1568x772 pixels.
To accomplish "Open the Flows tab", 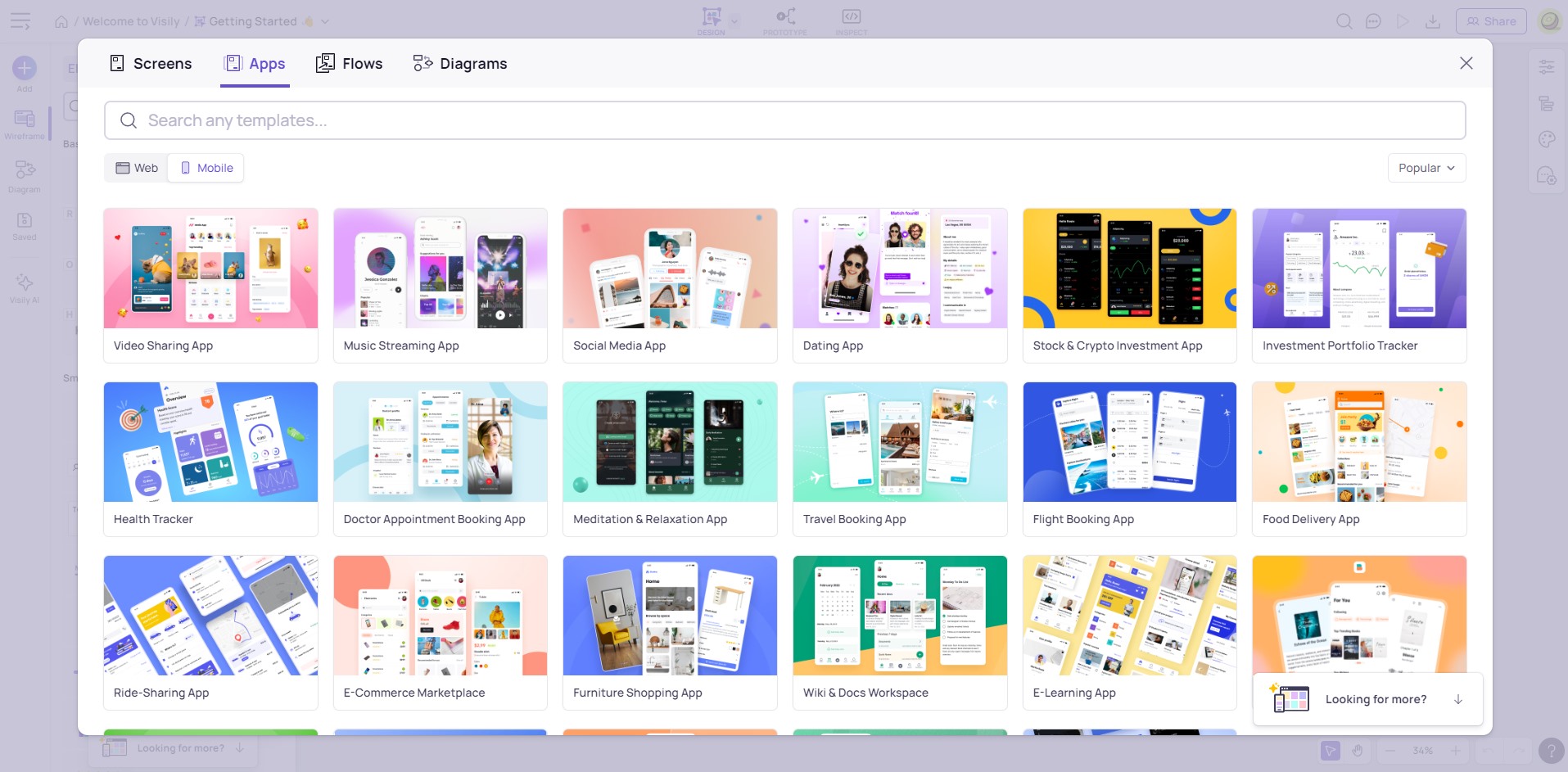I will coord(350,64).
